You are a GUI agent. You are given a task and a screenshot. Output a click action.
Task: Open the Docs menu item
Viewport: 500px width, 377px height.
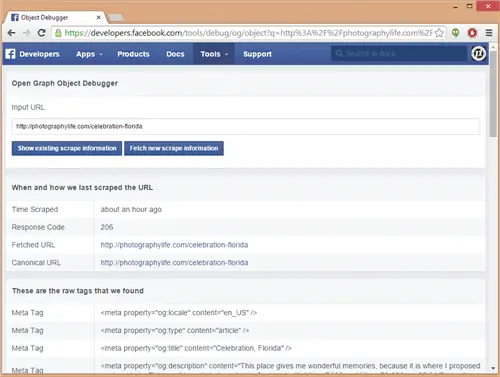pyautogui.click(x=175, y=54)
